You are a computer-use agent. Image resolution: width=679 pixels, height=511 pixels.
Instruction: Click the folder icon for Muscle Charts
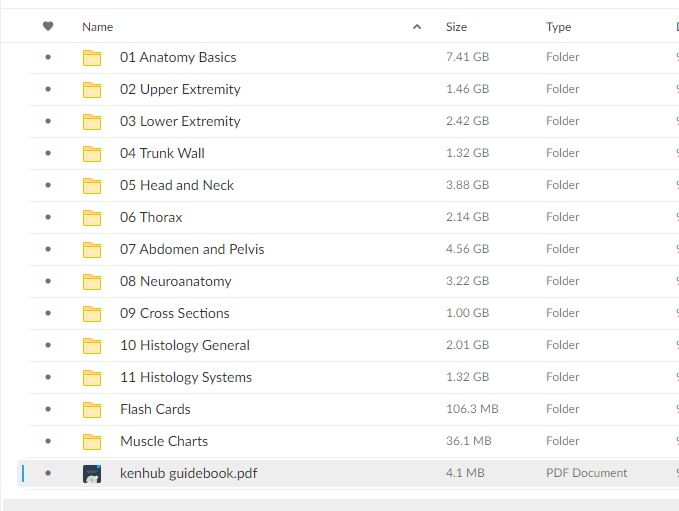click(92, 442)
